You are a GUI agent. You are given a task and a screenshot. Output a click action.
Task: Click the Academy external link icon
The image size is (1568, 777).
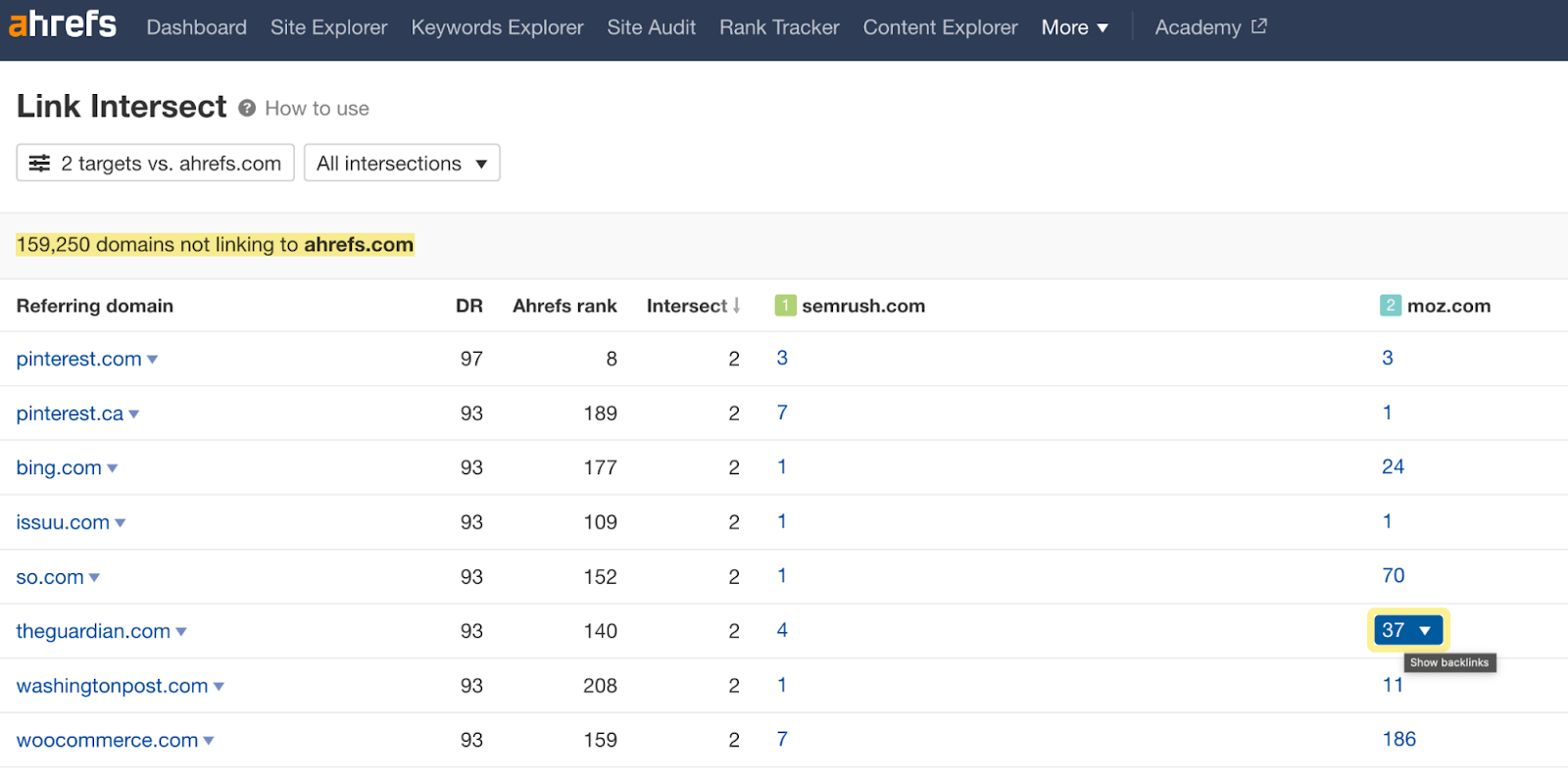(1259, 26)
